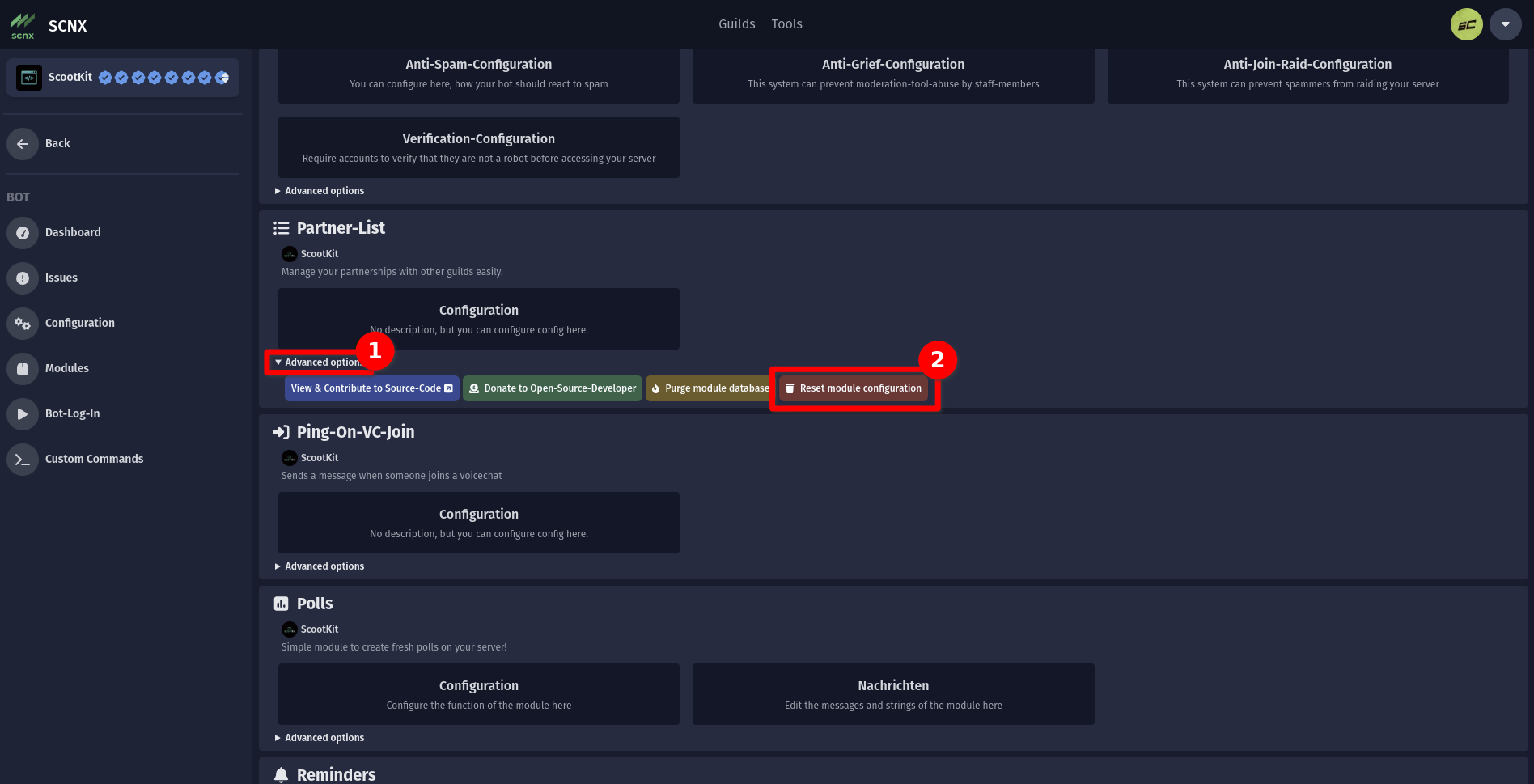
Task: Open Modules via the box icon
Action: pyautogui.click(x=23, y=369)
